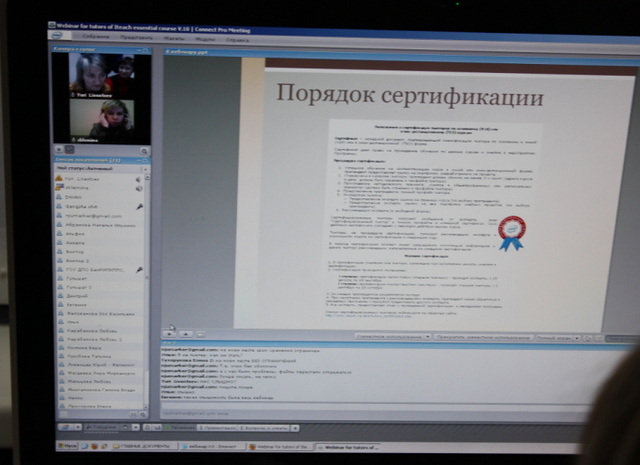The width and height of the screenshot is (640, 465).
Task: Launch Firefox quick launch icon
Action: click(95, 446)
